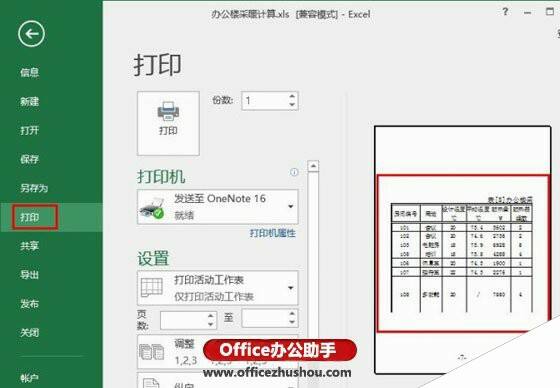Click the printer info icon

[x=294, y=173]
